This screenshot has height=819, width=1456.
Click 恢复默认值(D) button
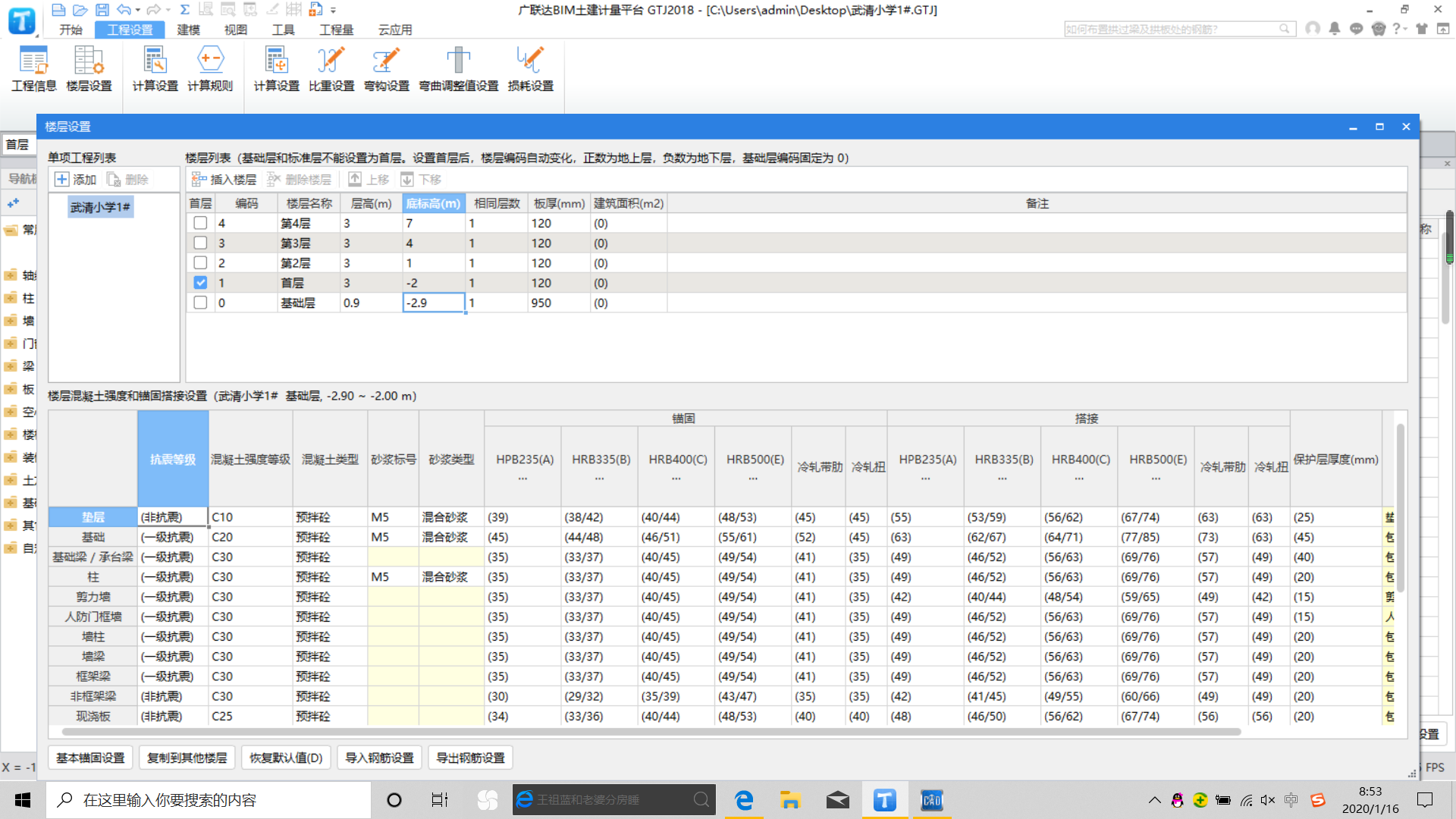click(286, 758)
